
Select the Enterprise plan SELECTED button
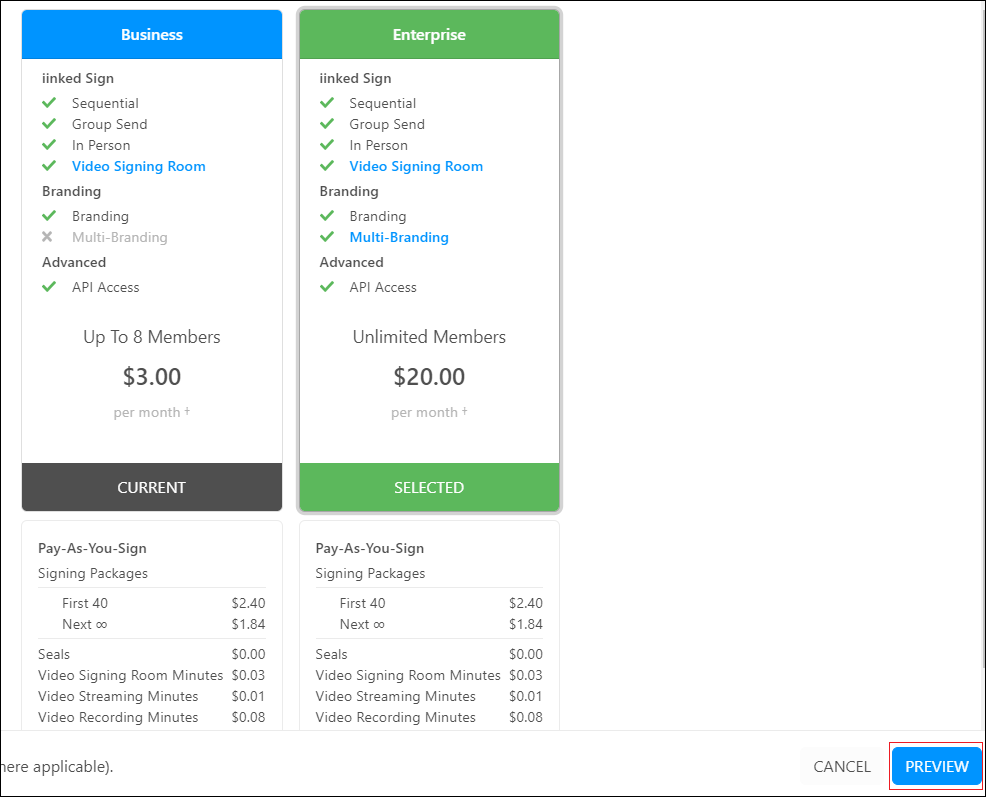(x=429, y=487)
